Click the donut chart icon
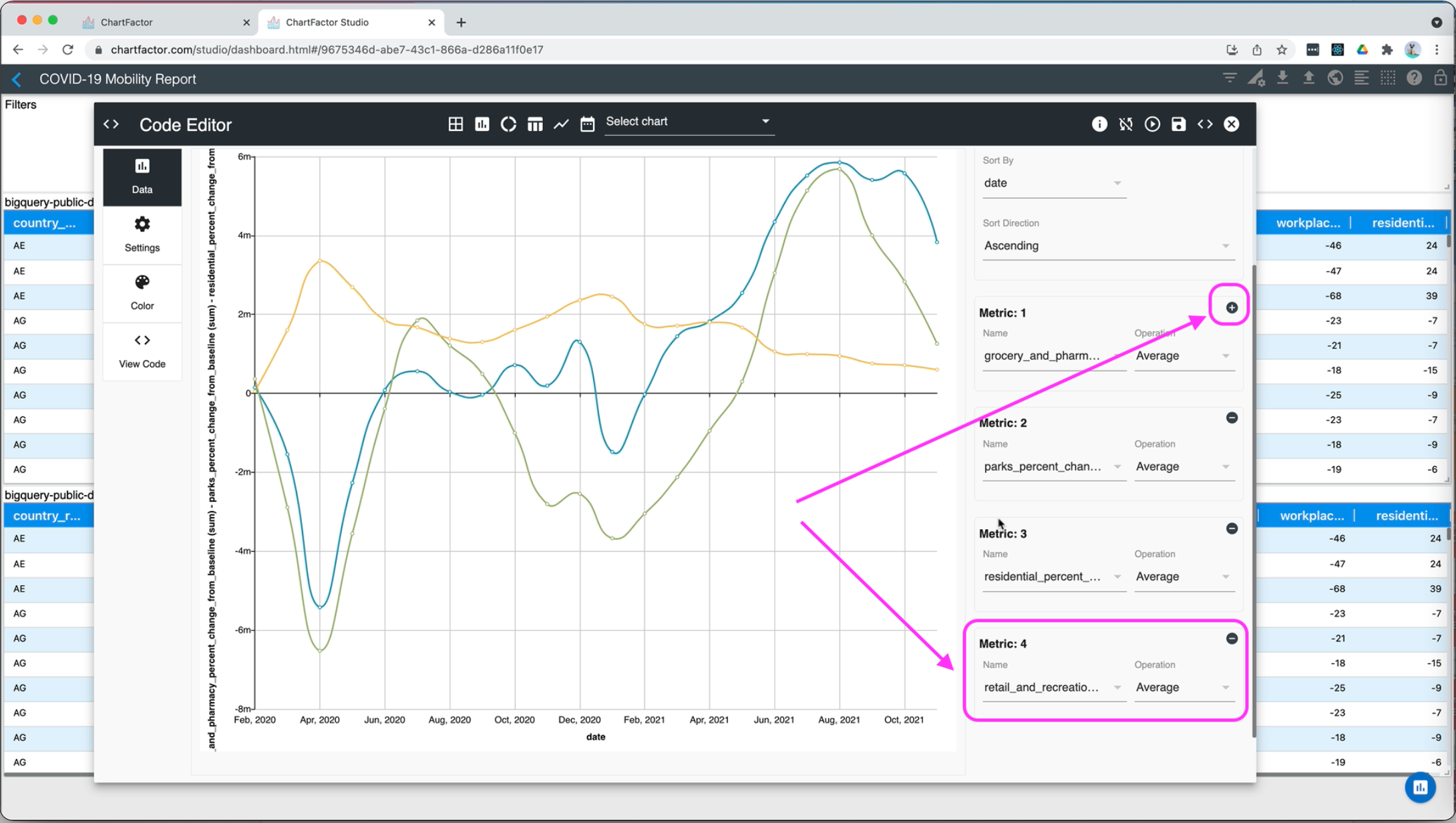This screenshot has height=823, width=1456. pyautogui.click(x=508, y=124)
